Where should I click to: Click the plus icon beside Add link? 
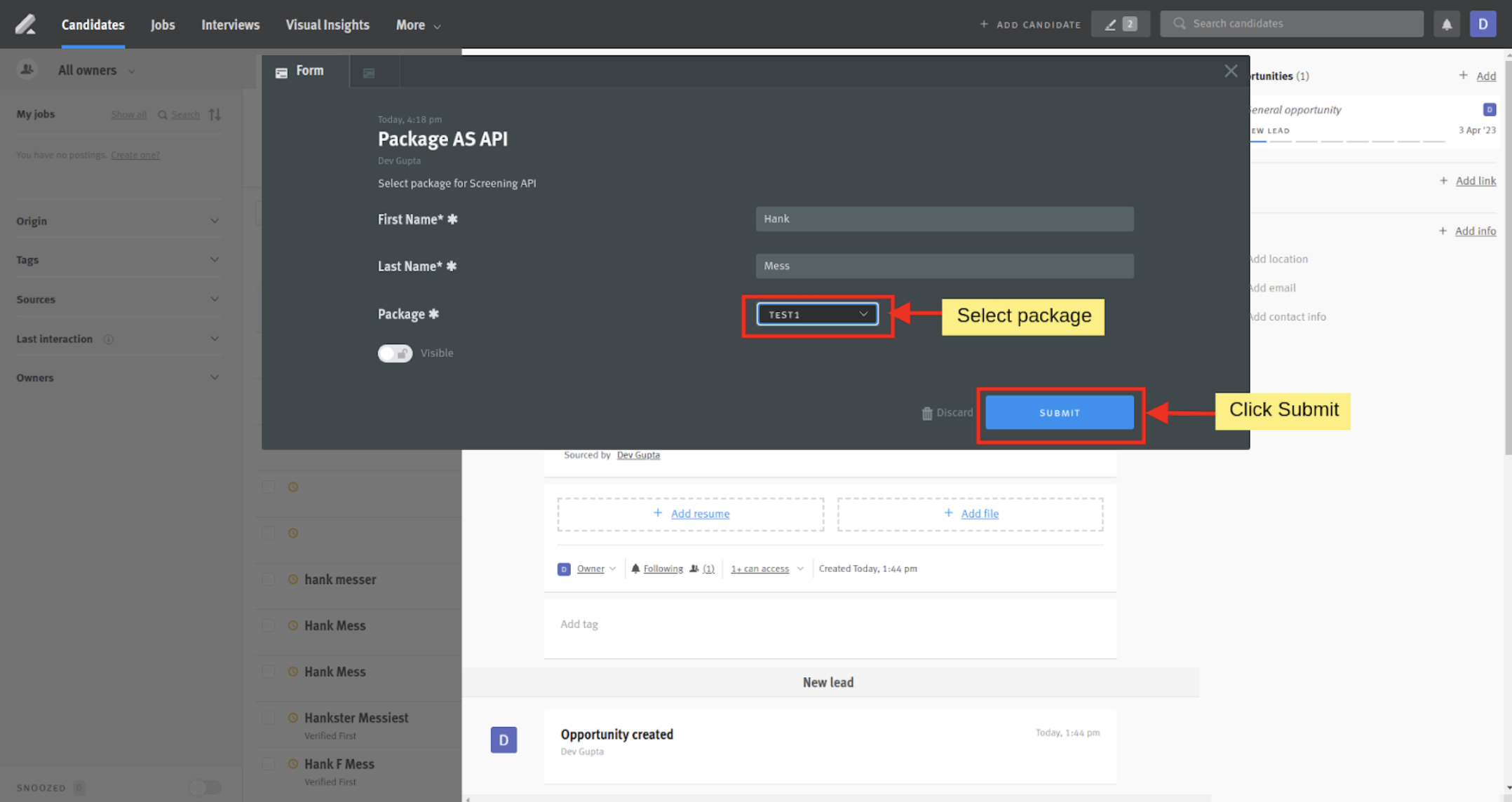[1443, 181]
